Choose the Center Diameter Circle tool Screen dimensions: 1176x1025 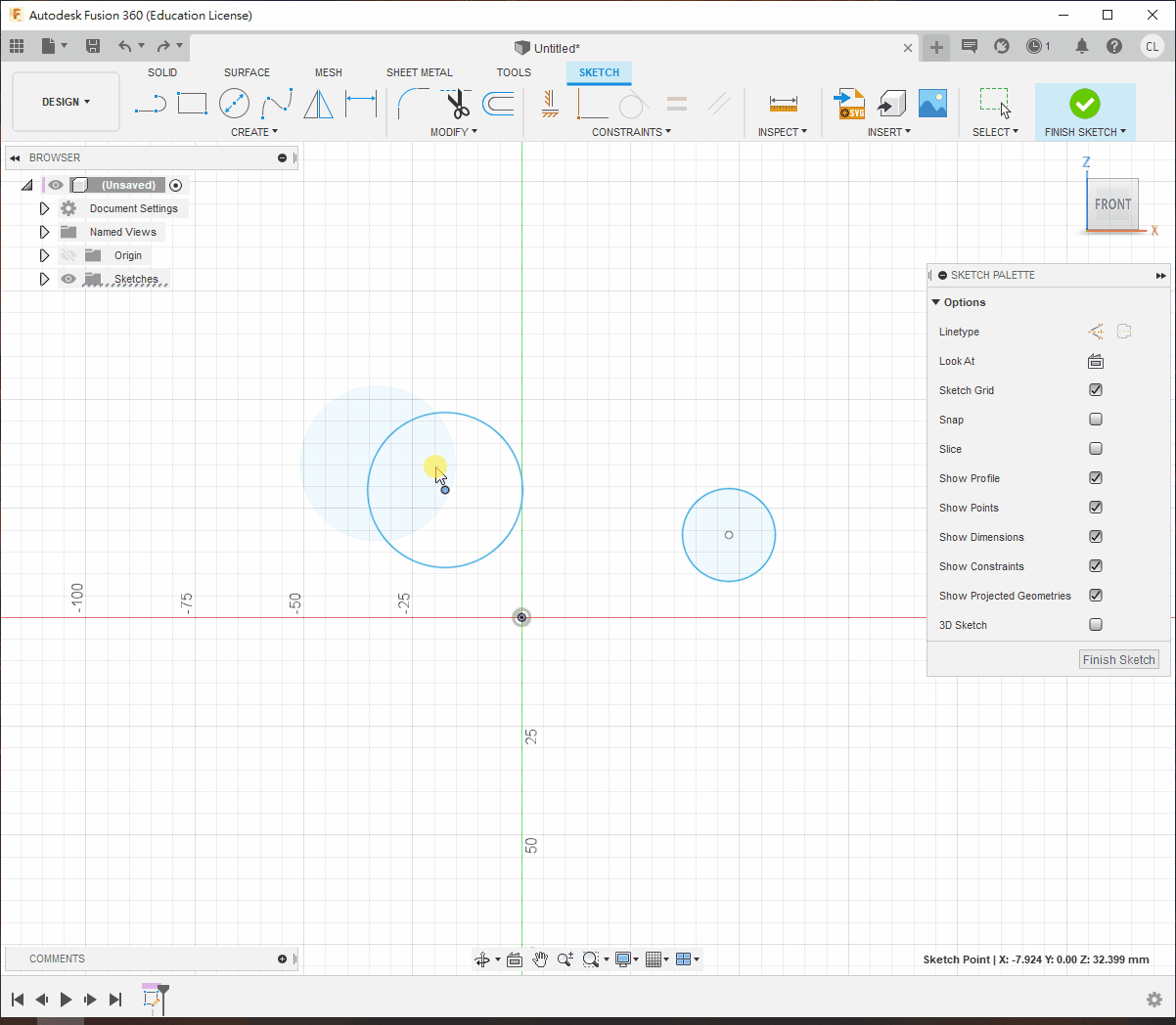pyautogui.click(x=234, y=104)
